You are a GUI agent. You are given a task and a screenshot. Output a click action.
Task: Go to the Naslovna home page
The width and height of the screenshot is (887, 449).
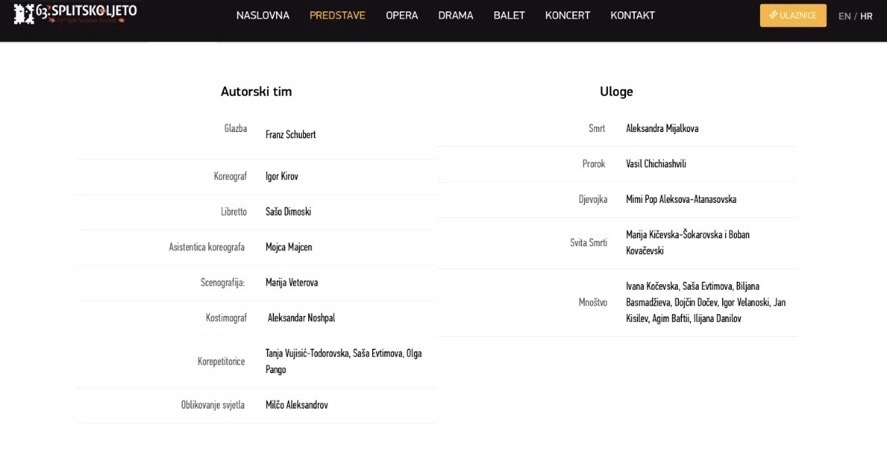coord(263,16)
